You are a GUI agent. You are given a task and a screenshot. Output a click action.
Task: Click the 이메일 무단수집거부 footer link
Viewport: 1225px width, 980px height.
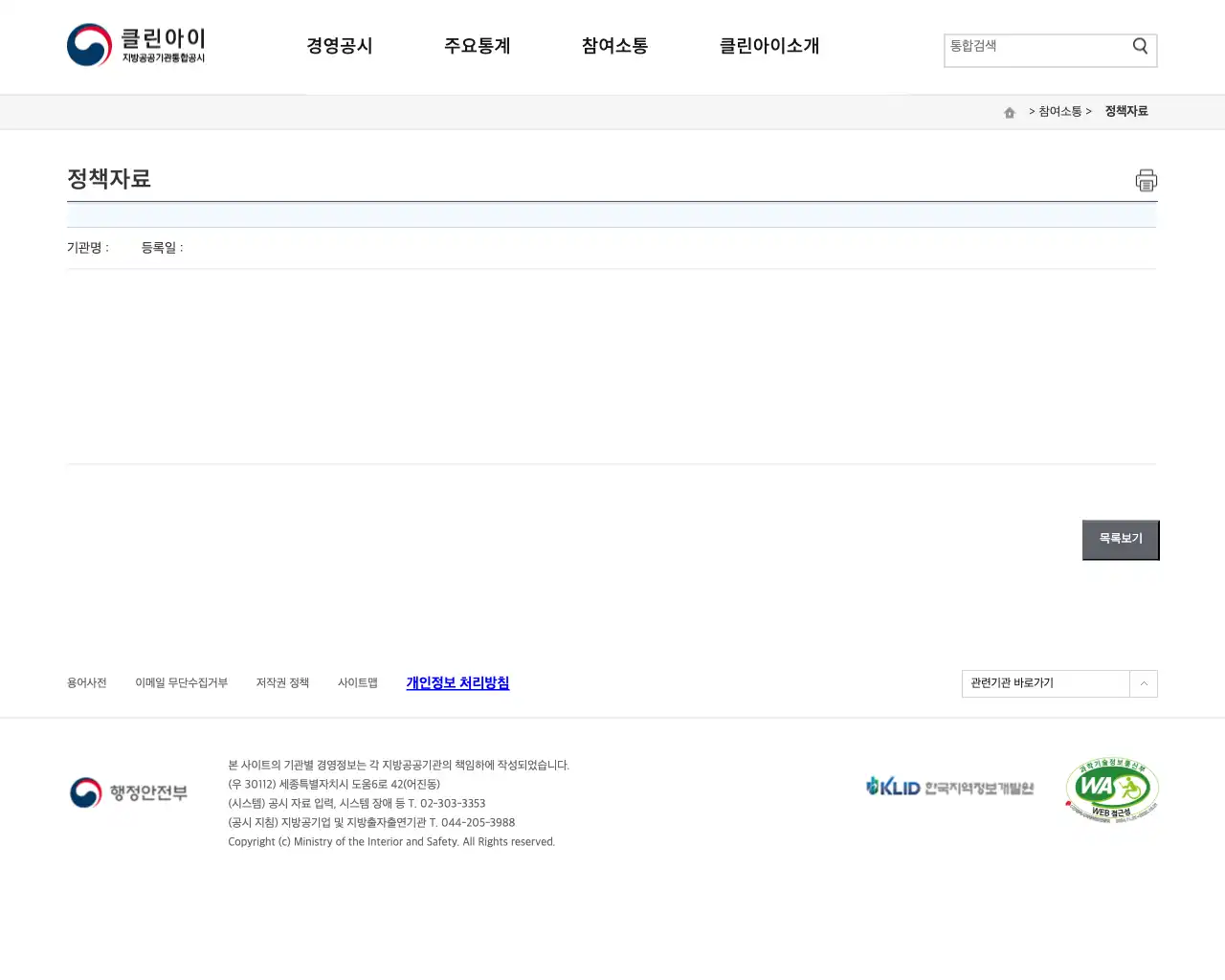point(182,683)
